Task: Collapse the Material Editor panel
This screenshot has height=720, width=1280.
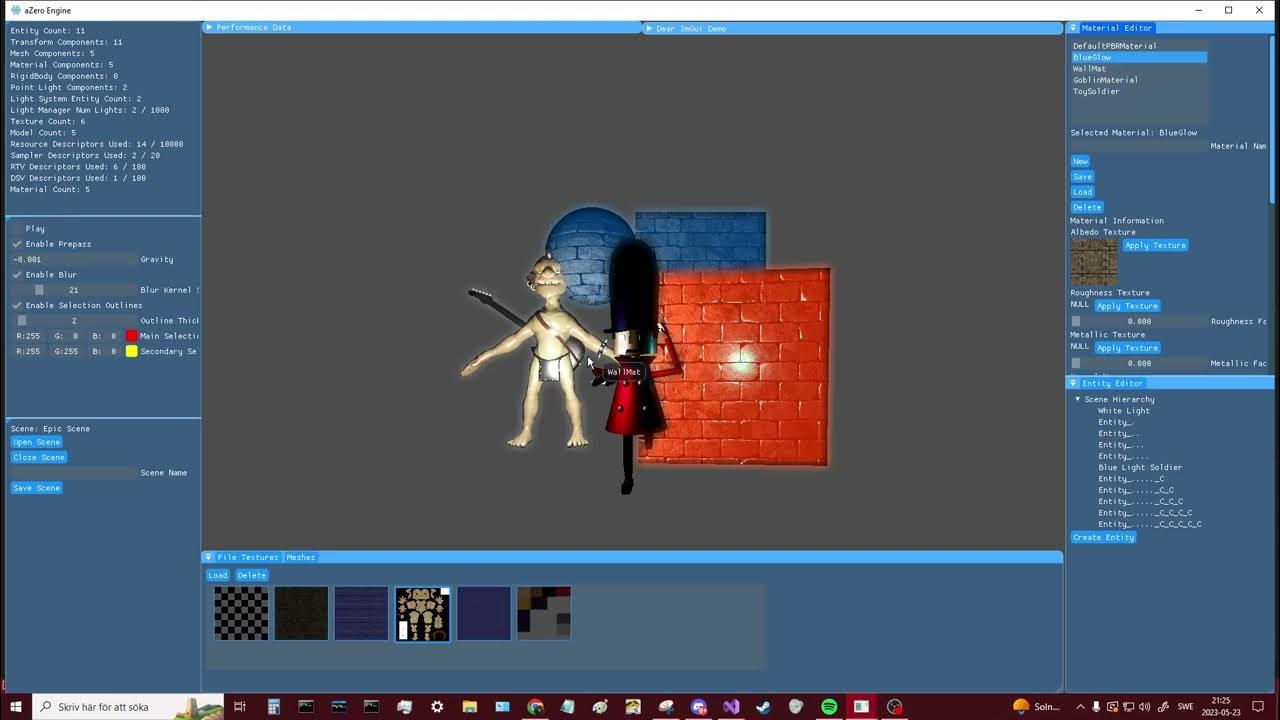Action: (1073, 28)
